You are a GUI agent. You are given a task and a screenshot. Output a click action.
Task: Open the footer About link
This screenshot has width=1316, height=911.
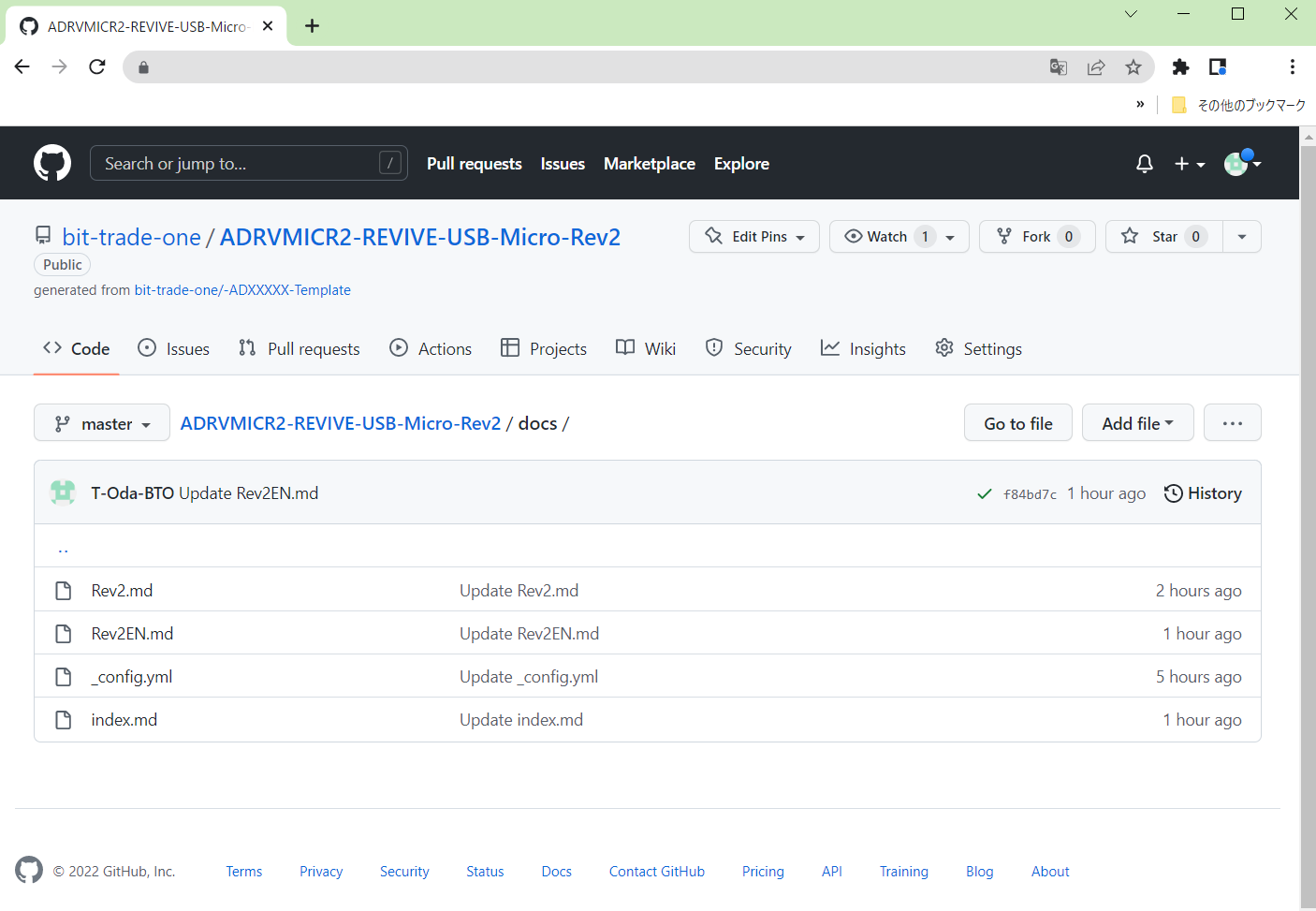coord(1050,871)
